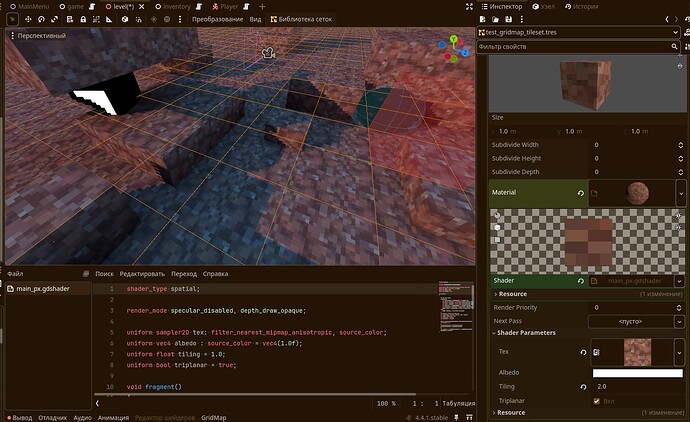The height and width of the screenshot is (422, 690).
Task: Open the Material resource dropdown arrow
Action: click(681, 193)
